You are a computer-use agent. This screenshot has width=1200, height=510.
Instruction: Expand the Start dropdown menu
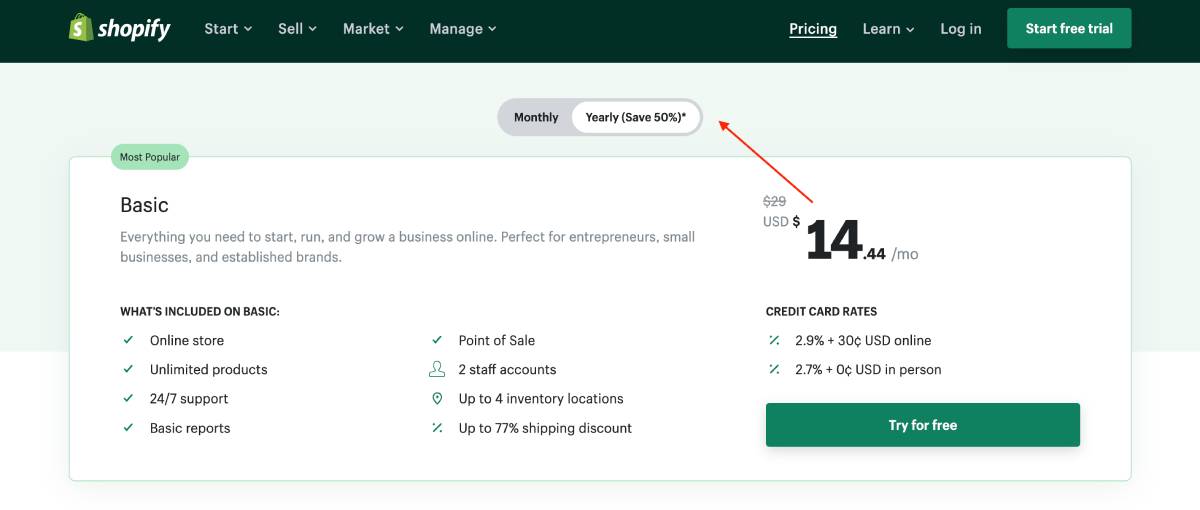coord(228,29)
